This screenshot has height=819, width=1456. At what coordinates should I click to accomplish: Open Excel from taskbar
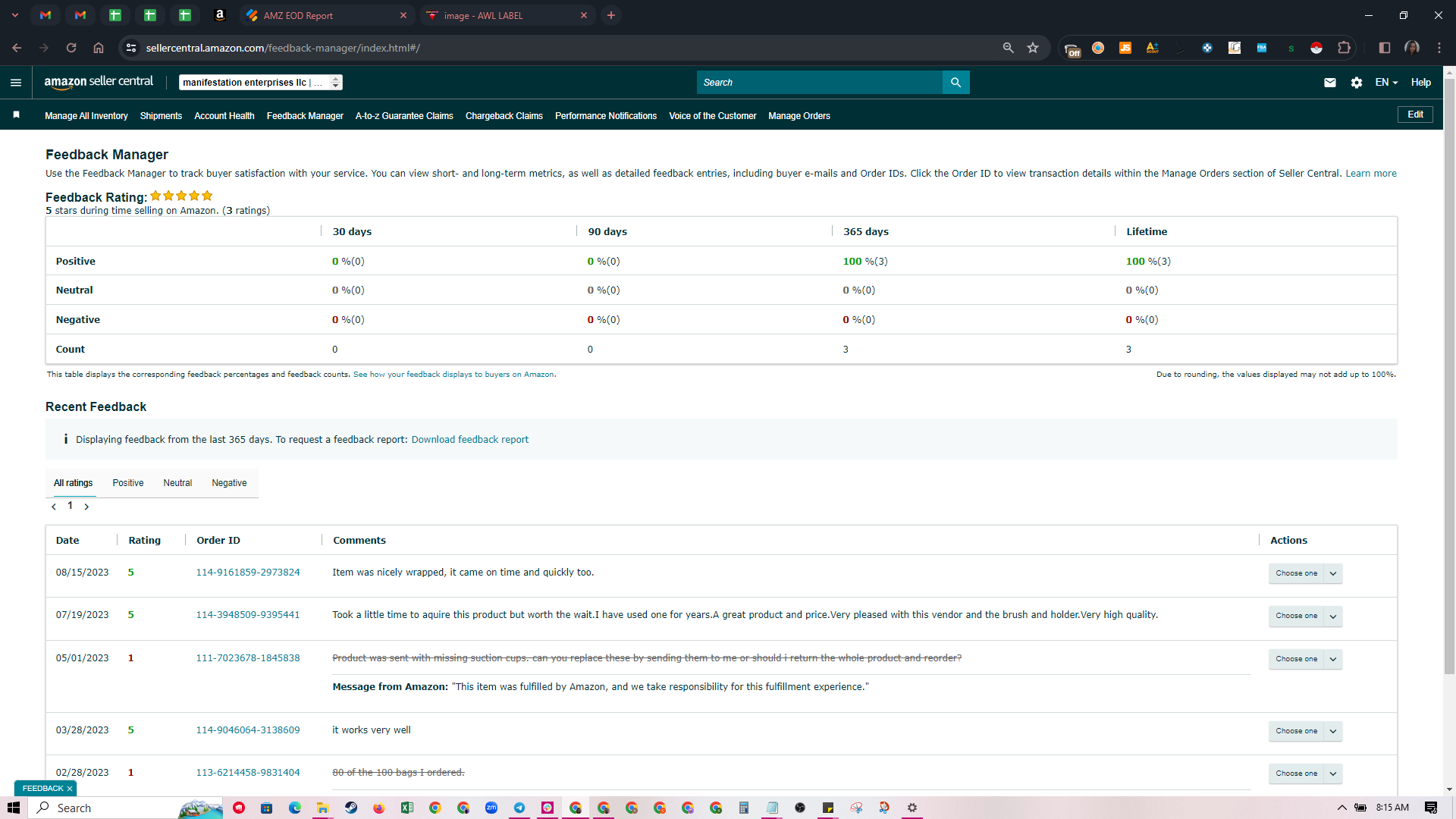[x=407, y=808]
